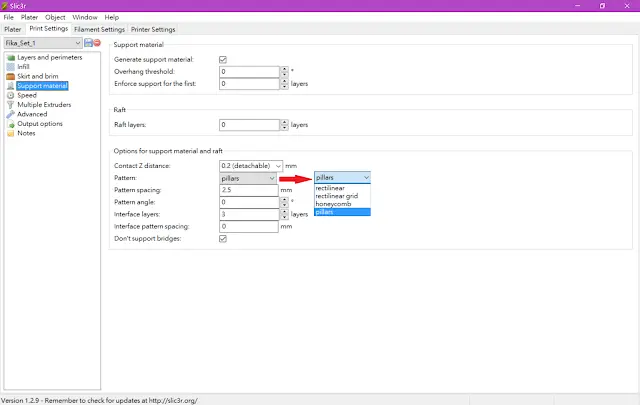Decrease Enforce support layers with down arrow

(284, 87)
